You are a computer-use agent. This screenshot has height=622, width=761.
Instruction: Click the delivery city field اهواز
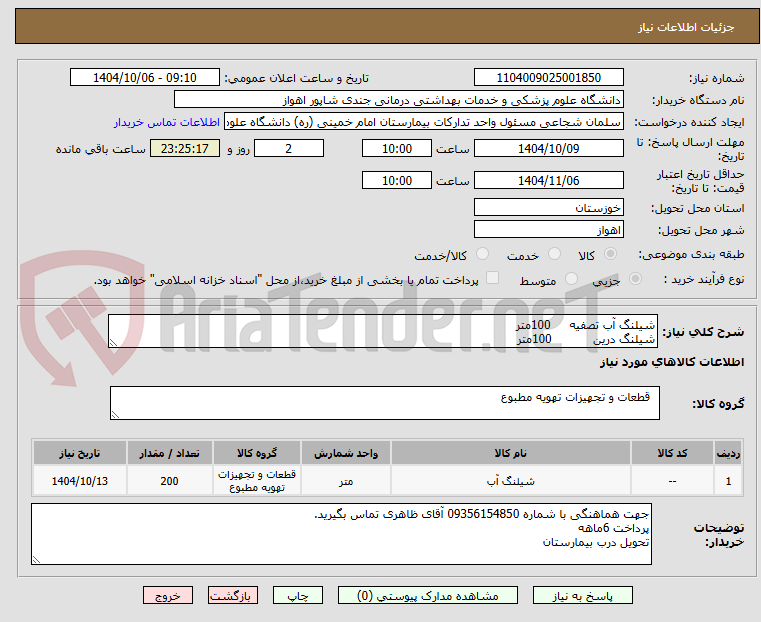click(548, 229)
